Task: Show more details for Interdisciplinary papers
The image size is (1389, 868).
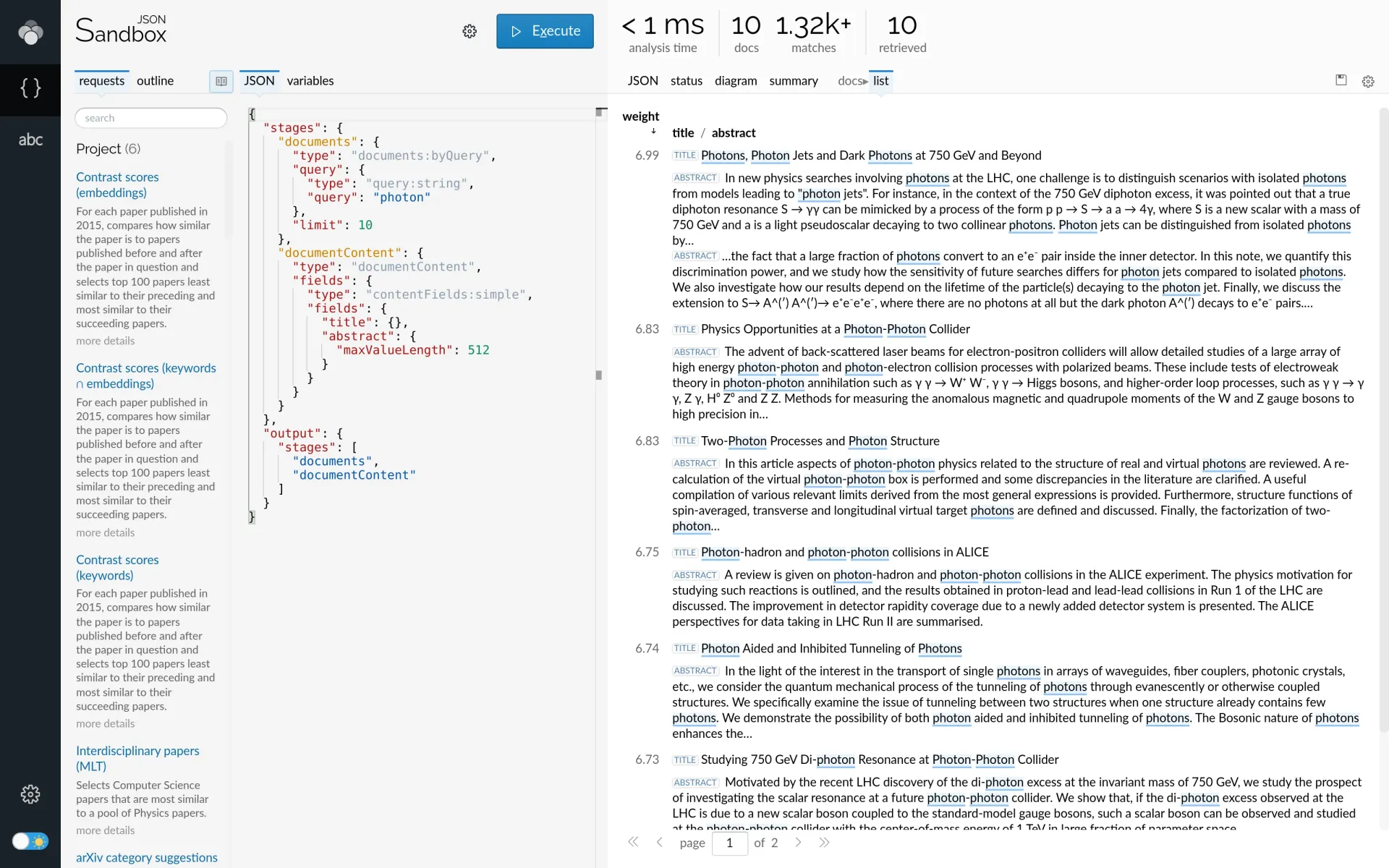Action: click(106, 830)
